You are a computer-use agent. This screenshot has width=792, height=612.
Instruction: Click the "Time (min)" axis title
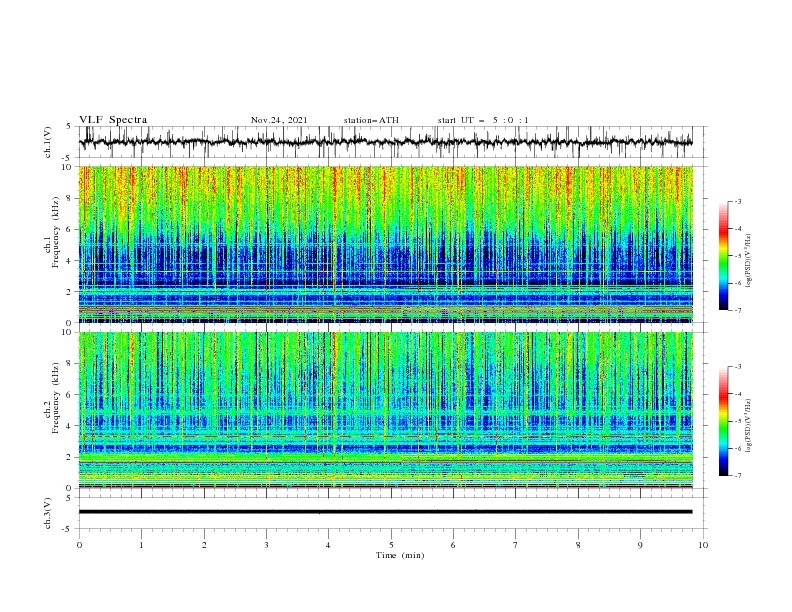[x=400, y=555]
